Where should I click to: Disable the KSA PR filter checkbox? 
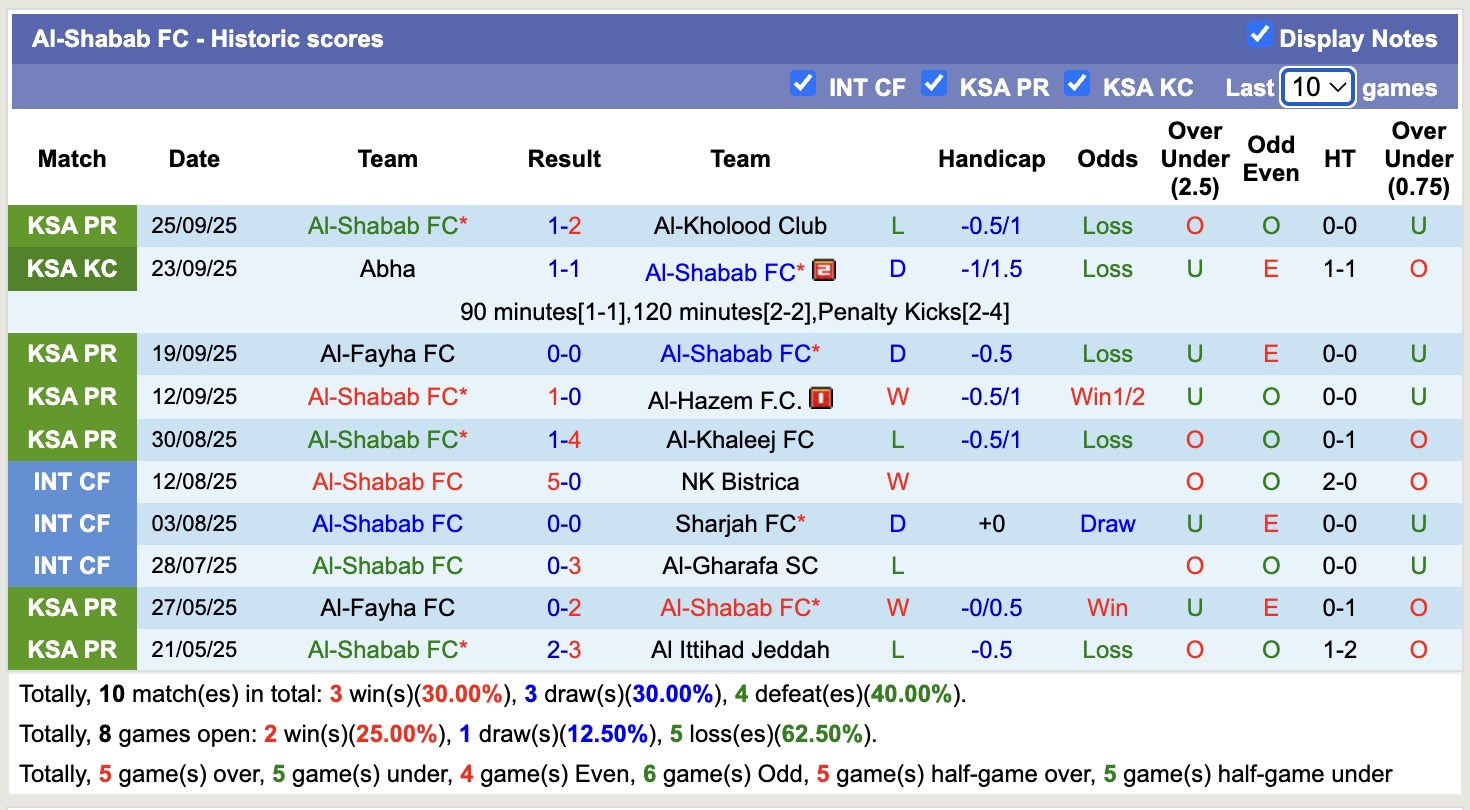[x=934, y=83]
